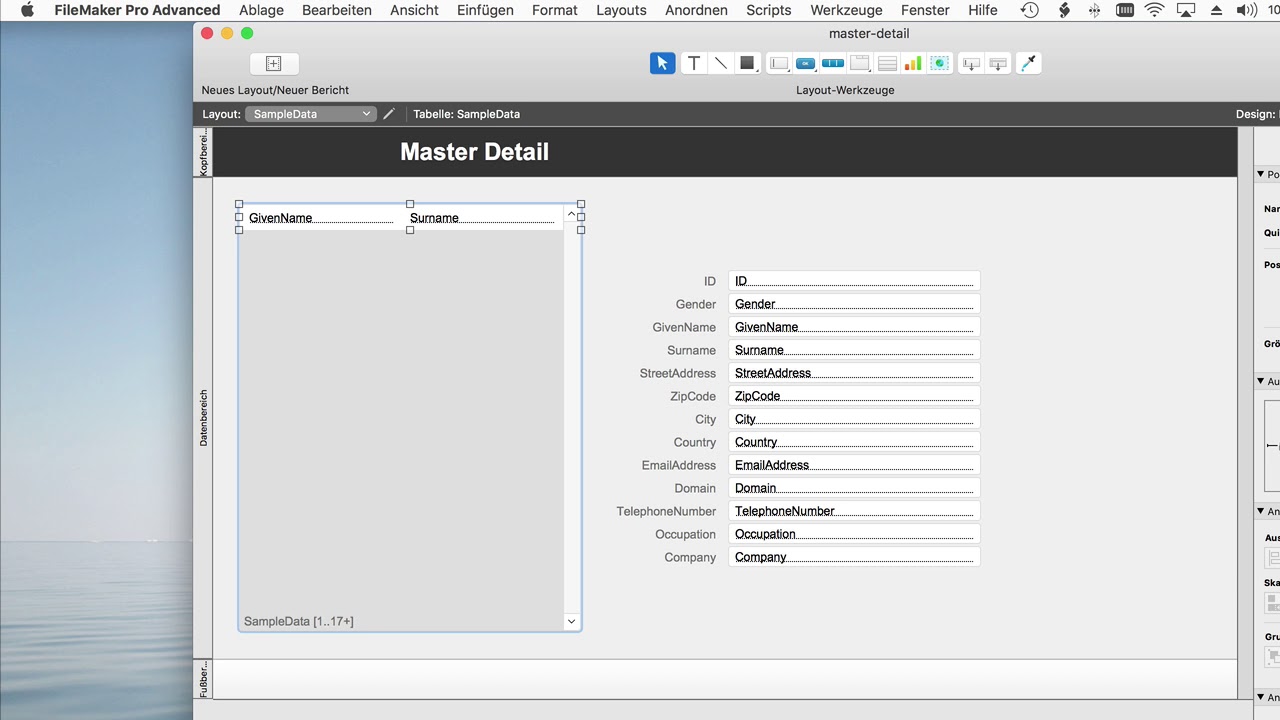Screen dimensions: 1280x720
Task: Open the Ablage menu
Action: point(261,10)
